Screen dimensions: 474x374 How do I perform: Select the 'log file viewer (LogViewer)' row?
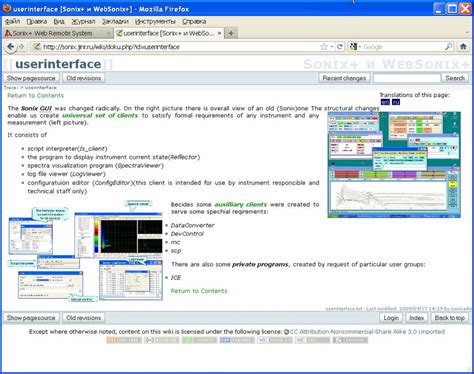click(x=66, y=174)
